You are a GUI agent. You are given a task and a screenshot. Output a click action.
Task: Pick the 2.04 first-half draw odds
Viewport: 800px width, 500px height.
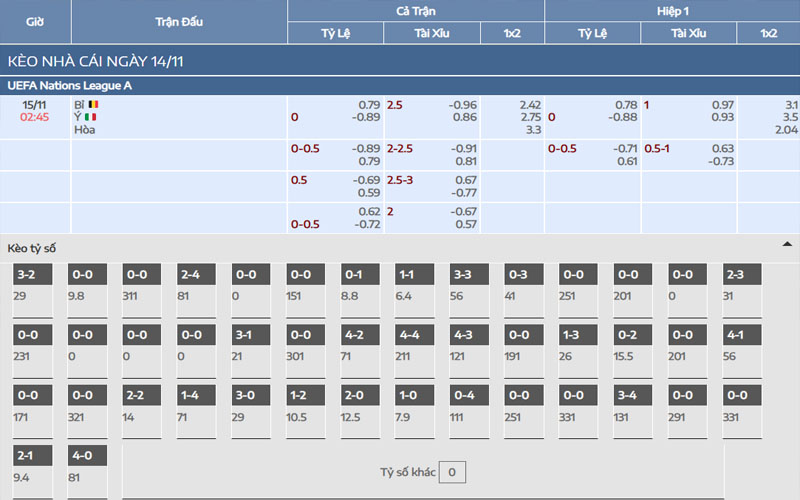[x=787, y=130]
